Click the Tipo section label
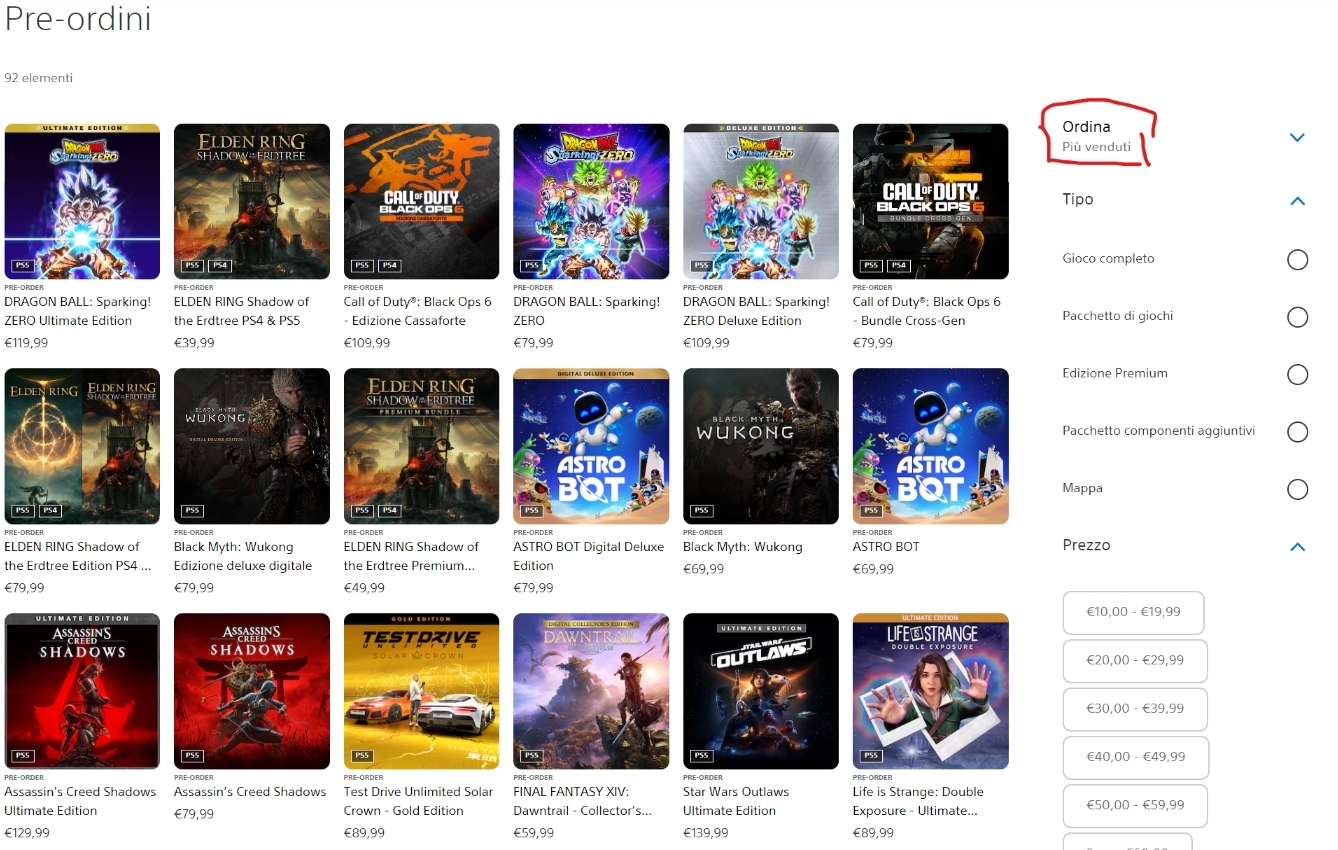1338x850 pixels. pos(1078,200)
